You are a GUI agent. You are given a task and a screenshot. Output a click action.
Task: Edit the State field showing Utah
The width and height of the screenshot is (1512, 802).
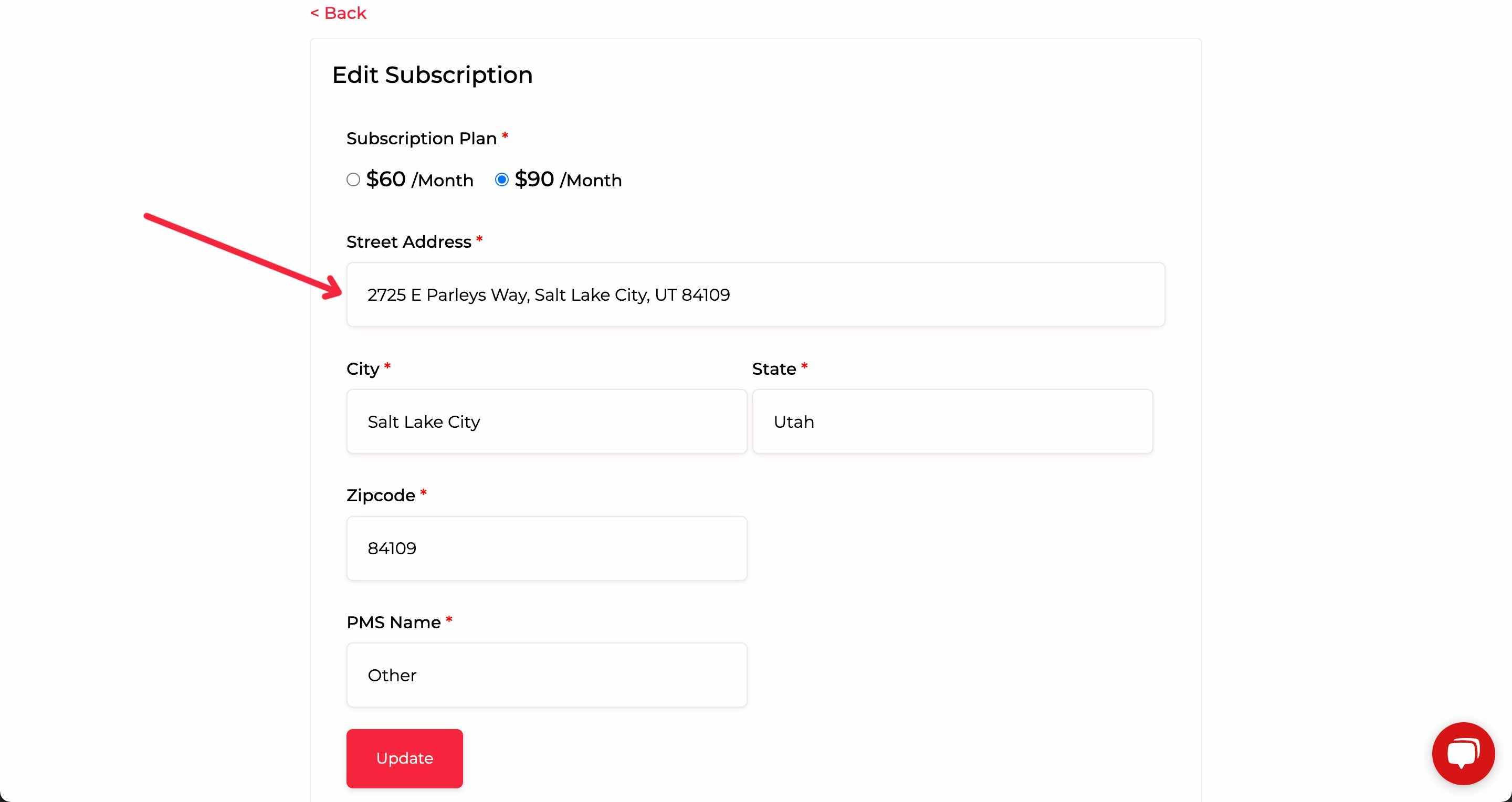(x=952, y=422)
